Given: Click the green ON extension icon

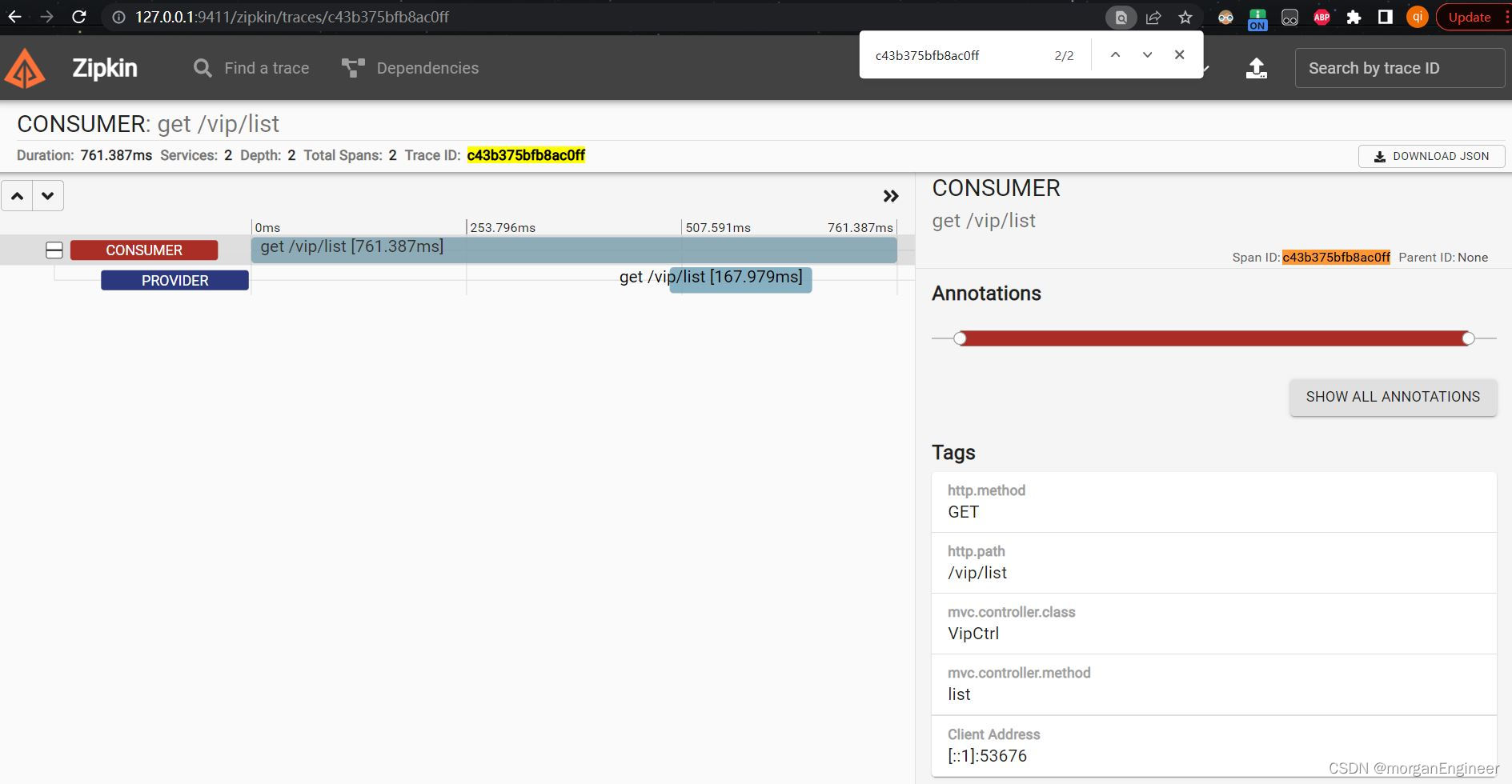Looking at the screenshot, I should (x=1257, y=19).
